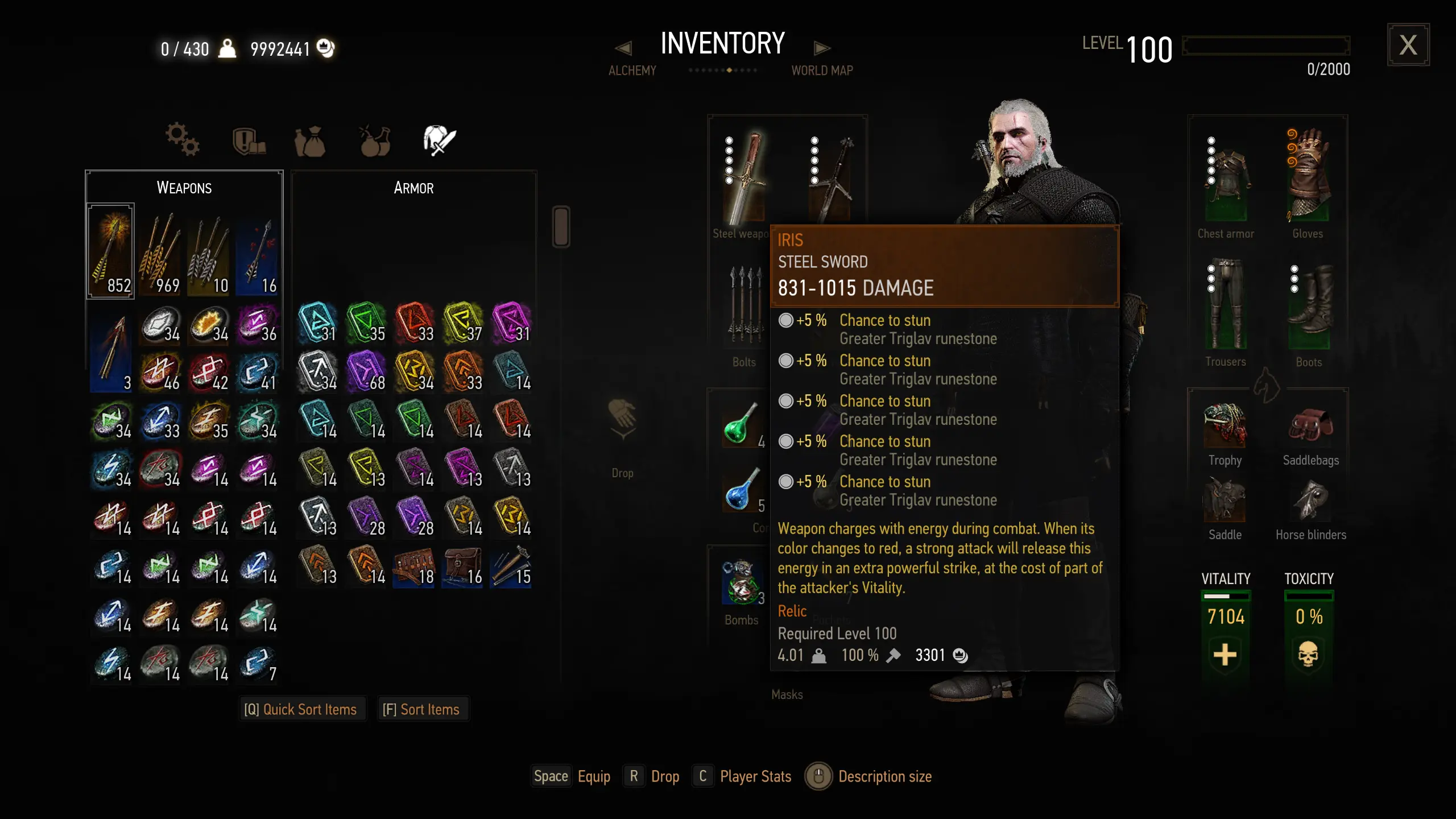Click the inventory scrollbar handle

pyautogui.click(x=561, y=226)
